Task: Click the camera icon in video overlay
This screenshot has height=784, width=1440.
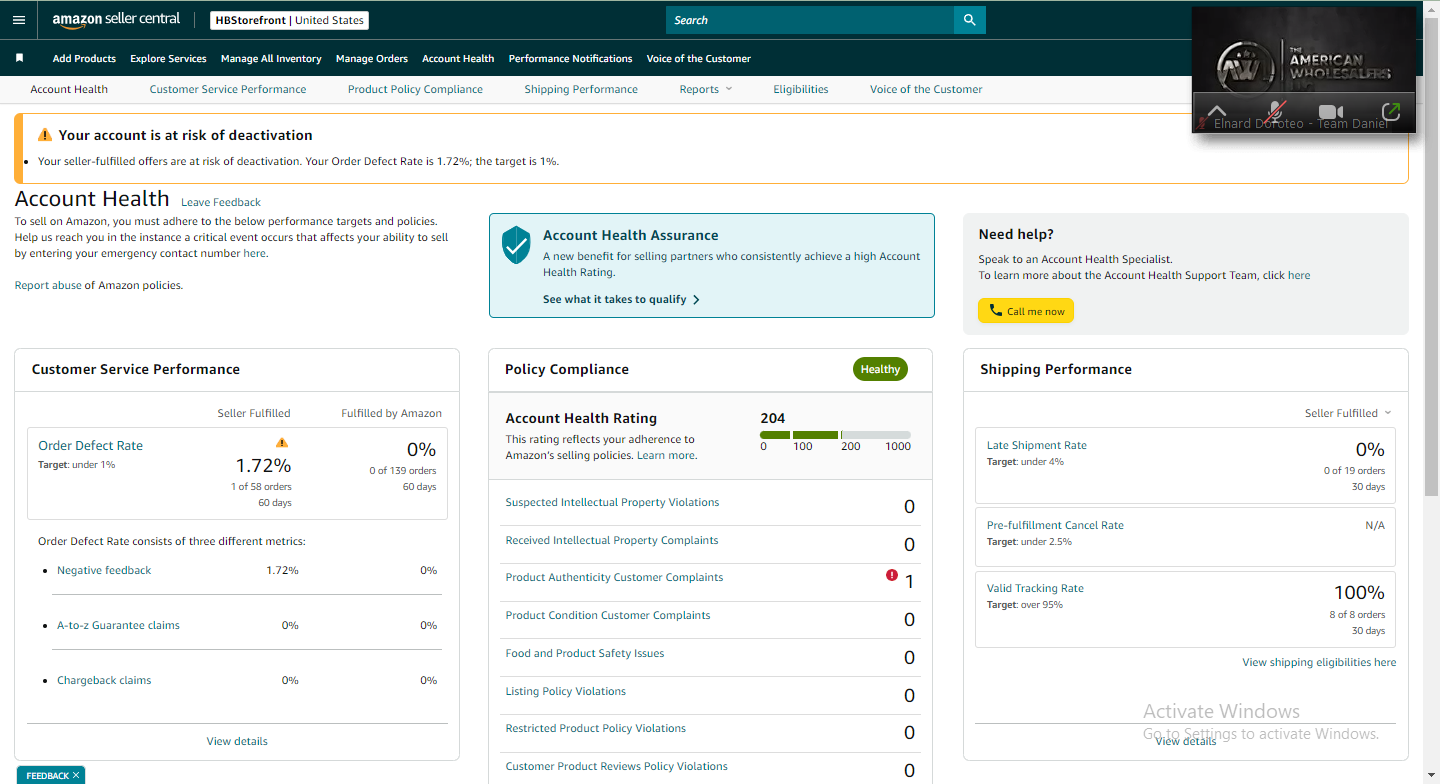Action: click(1330, 112)
